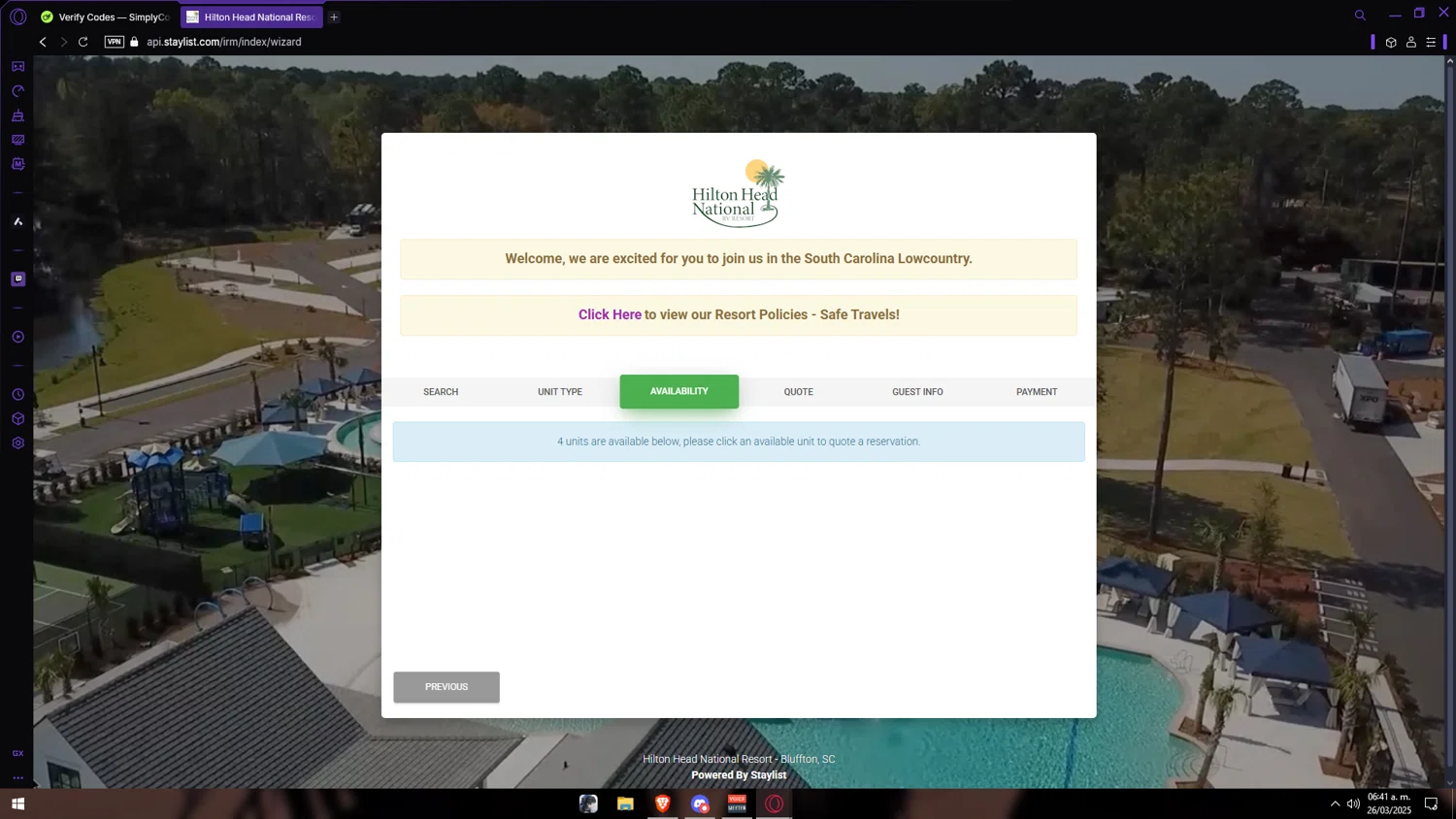Go to the PAYMENT wizard step
The height and width of the screenshot is (819, 1456).
(1037, 392)
